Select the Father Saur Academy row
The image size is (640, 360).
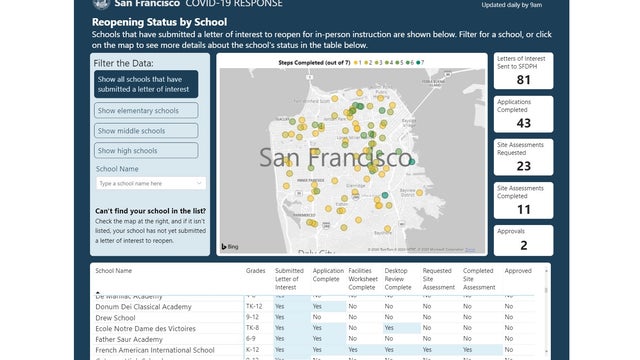(314, 339)
